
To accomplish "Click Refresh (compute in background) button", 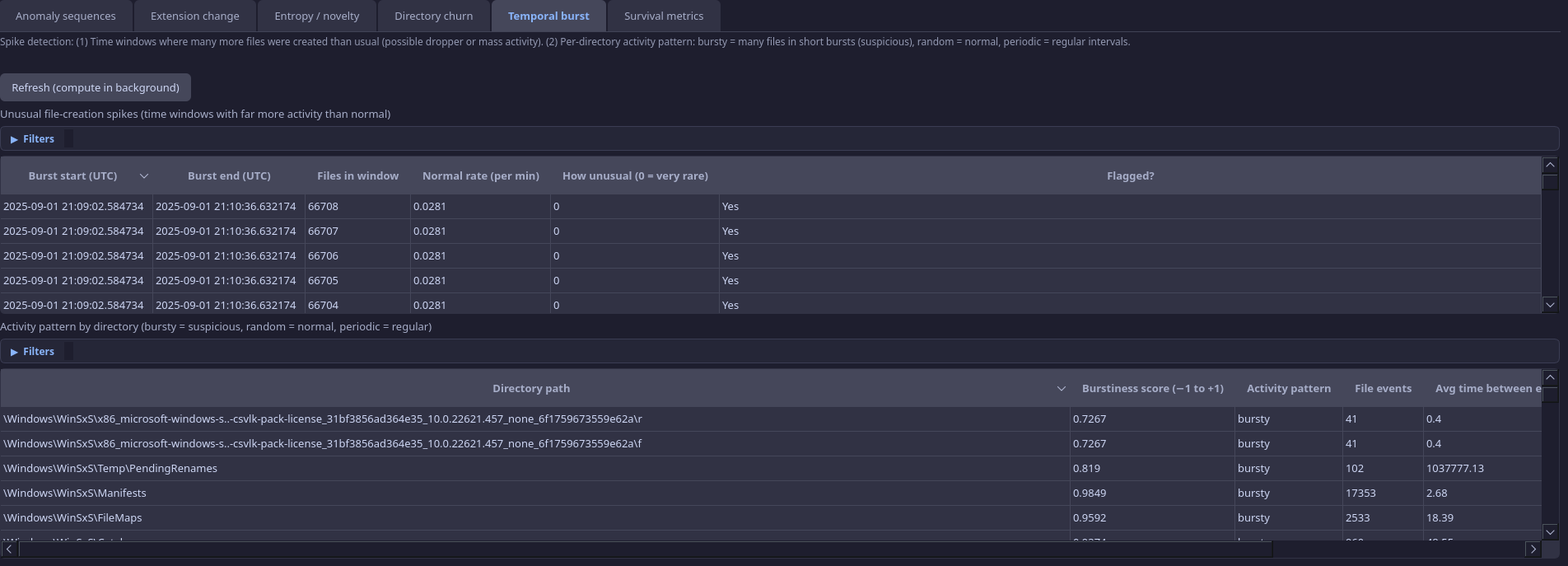I will 96,87.
